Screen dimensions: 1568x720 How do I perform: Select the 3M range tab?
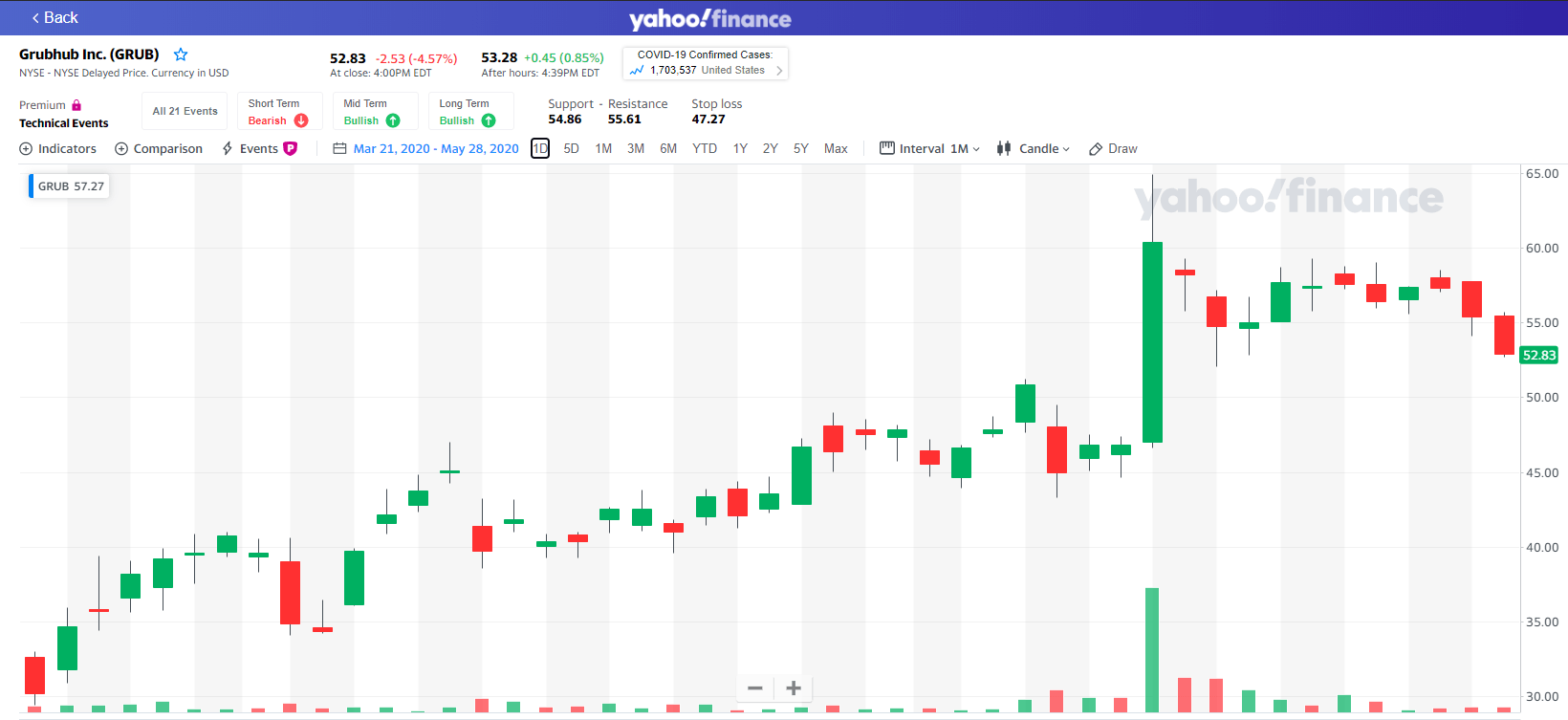636,148
